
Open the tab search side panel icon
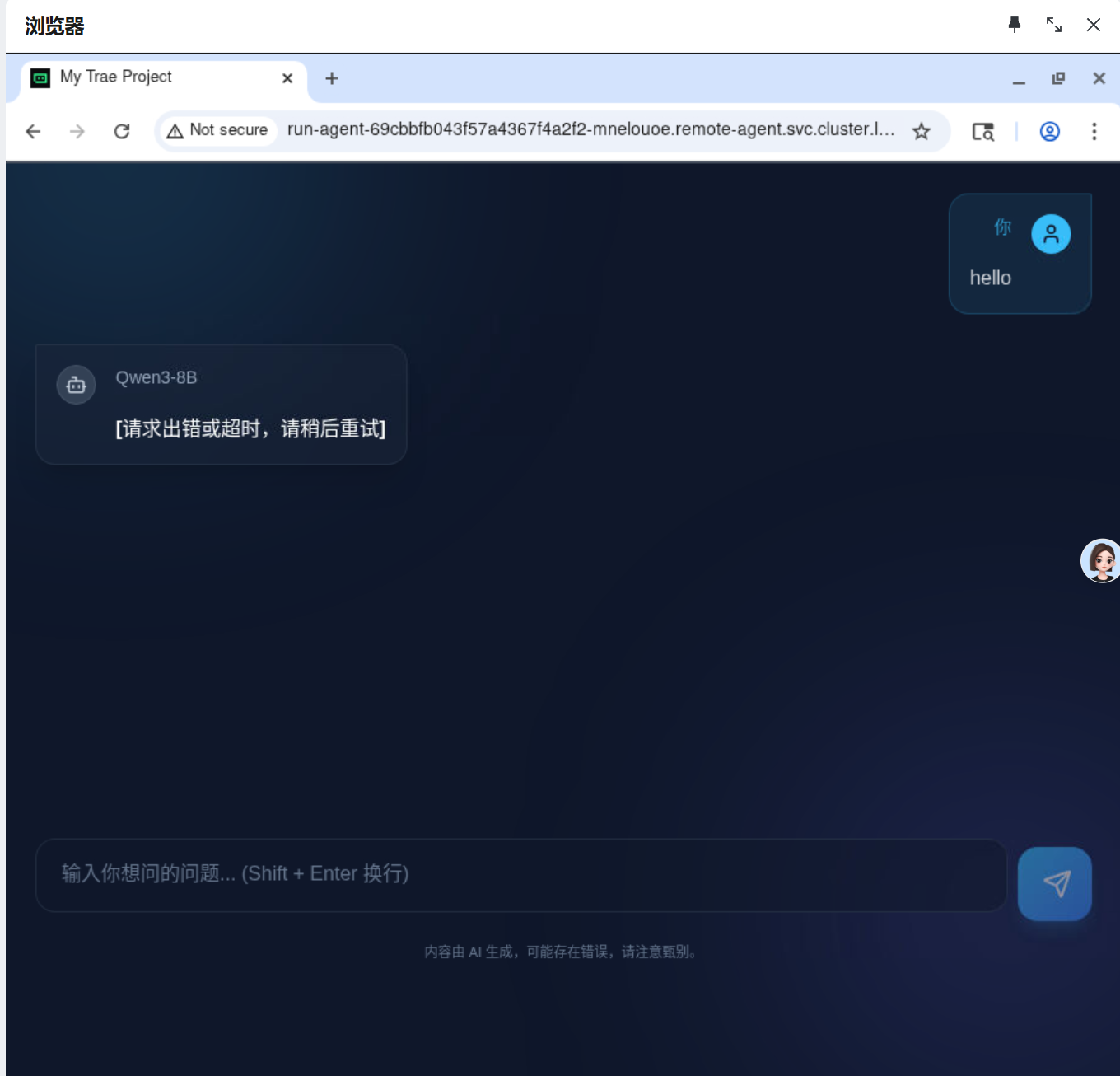tap(982, 131)
